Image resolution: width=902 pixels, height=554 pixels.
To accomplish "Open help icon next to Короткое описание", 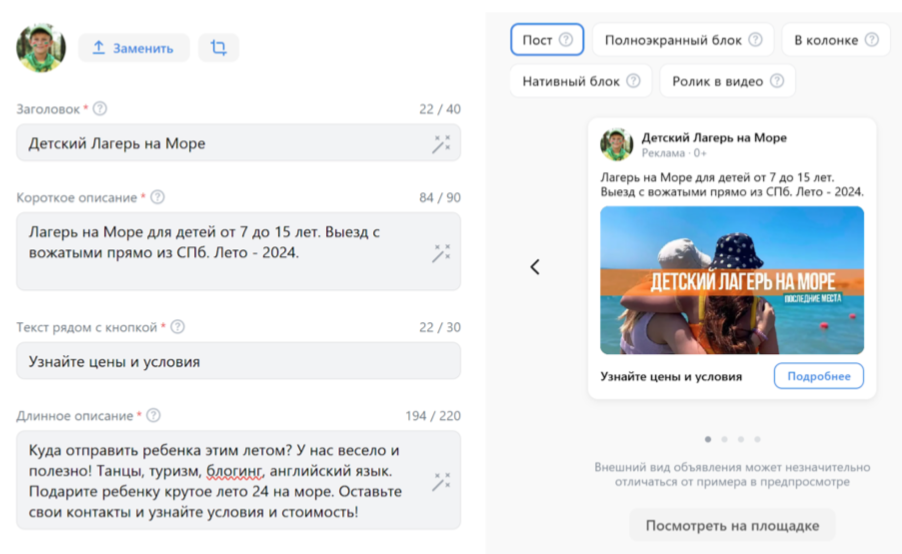I will coord(158,197).
